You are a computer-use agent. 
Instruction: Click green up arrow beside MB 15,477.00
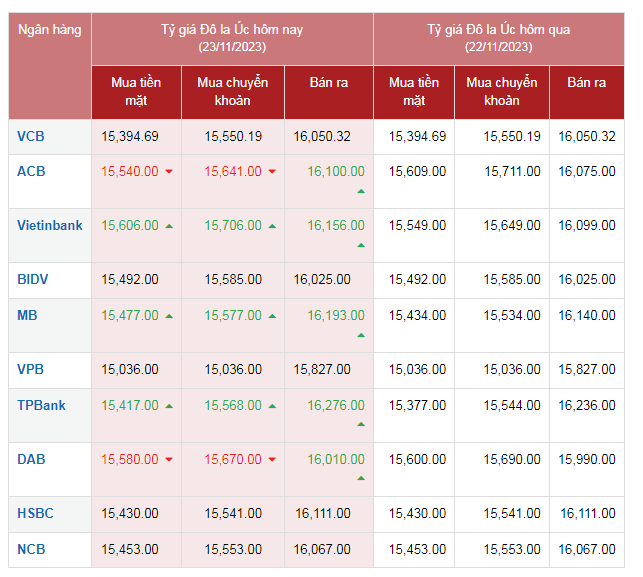[x=169, y=316]
